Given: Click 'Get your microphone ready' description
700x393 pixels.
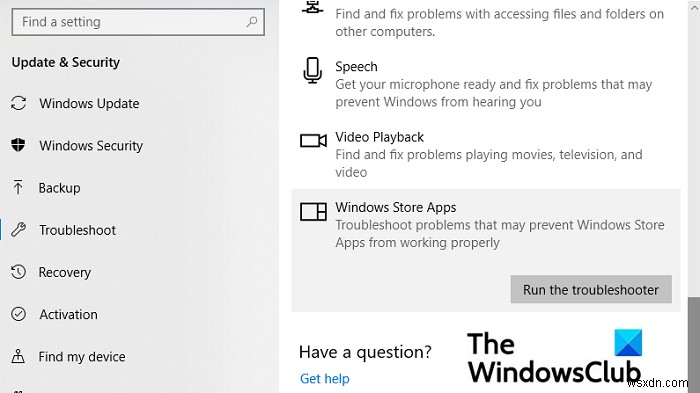Looking at the screenshot, I should pos(494,93).
